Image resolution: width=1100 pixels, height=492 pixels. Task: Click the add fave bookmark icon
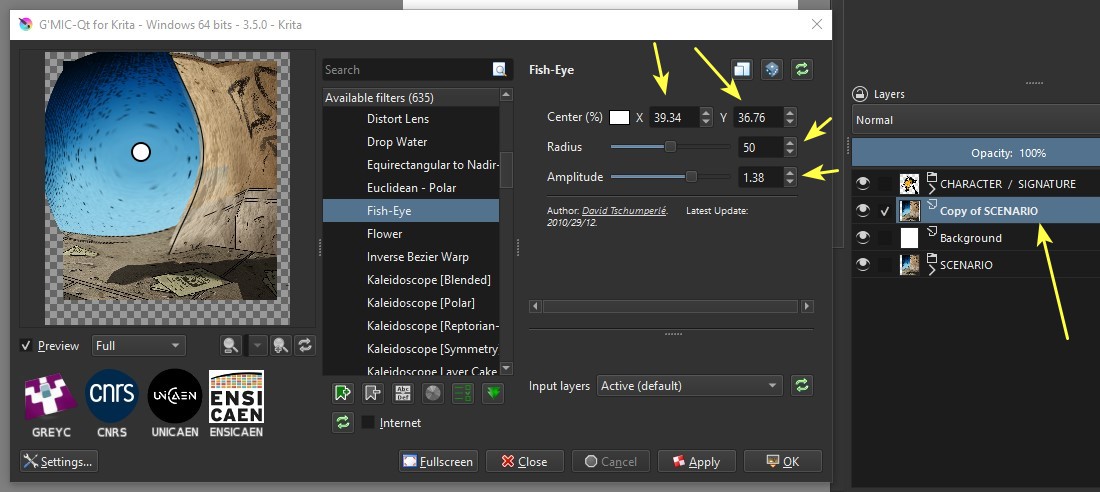(x=344, y=393)
